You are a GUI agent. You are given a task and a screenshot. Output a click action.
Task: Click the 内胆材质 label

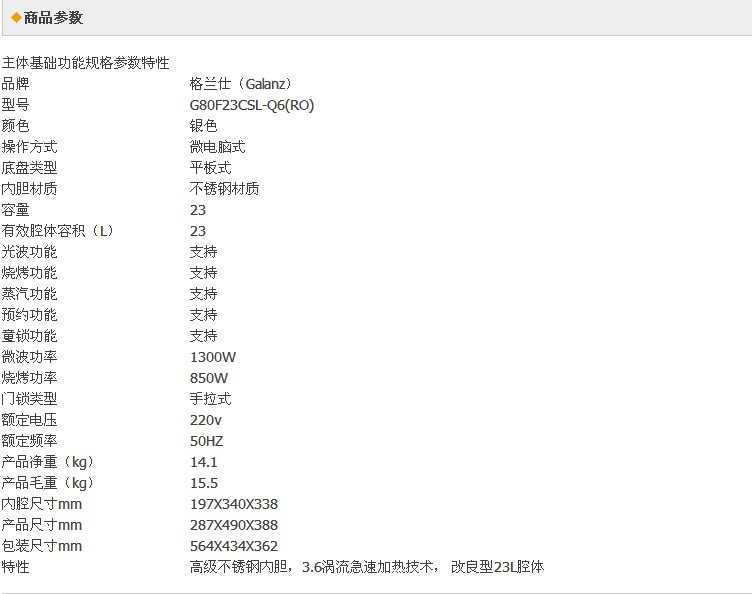pos(29,189)
